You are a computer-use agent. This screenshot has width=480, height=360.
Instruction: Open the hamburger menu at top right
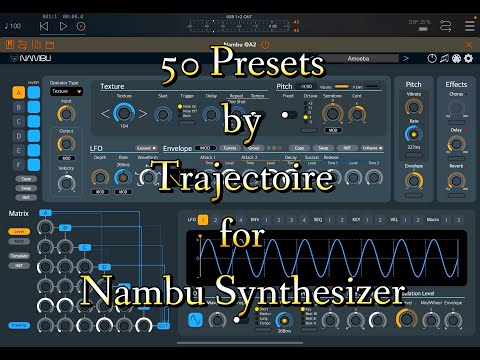tap(470, 26)
